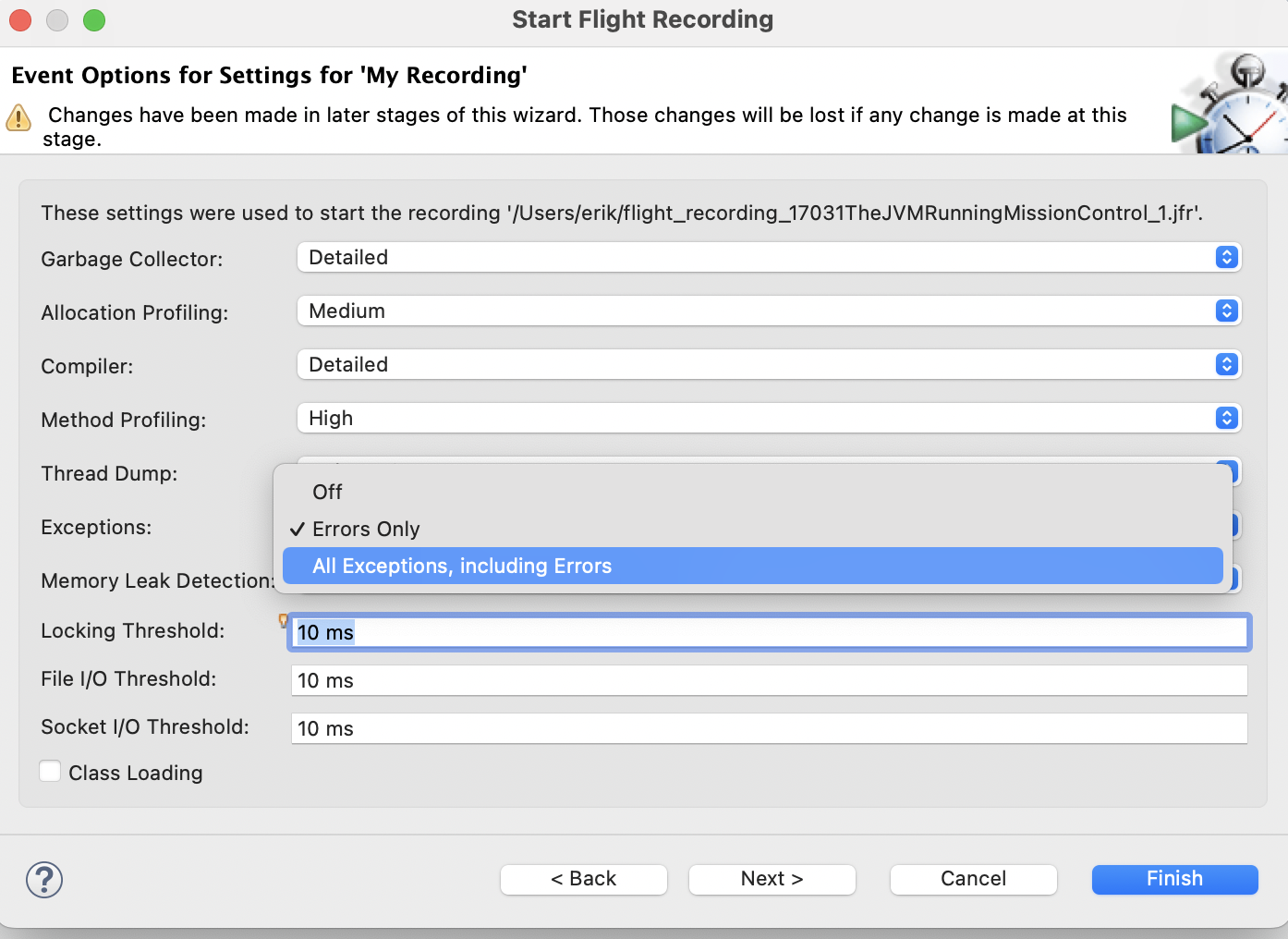Click the File I/O Threshold field
Image resolution: width=1288 pixels, height=939 pixels.
(x=769, y=681)
